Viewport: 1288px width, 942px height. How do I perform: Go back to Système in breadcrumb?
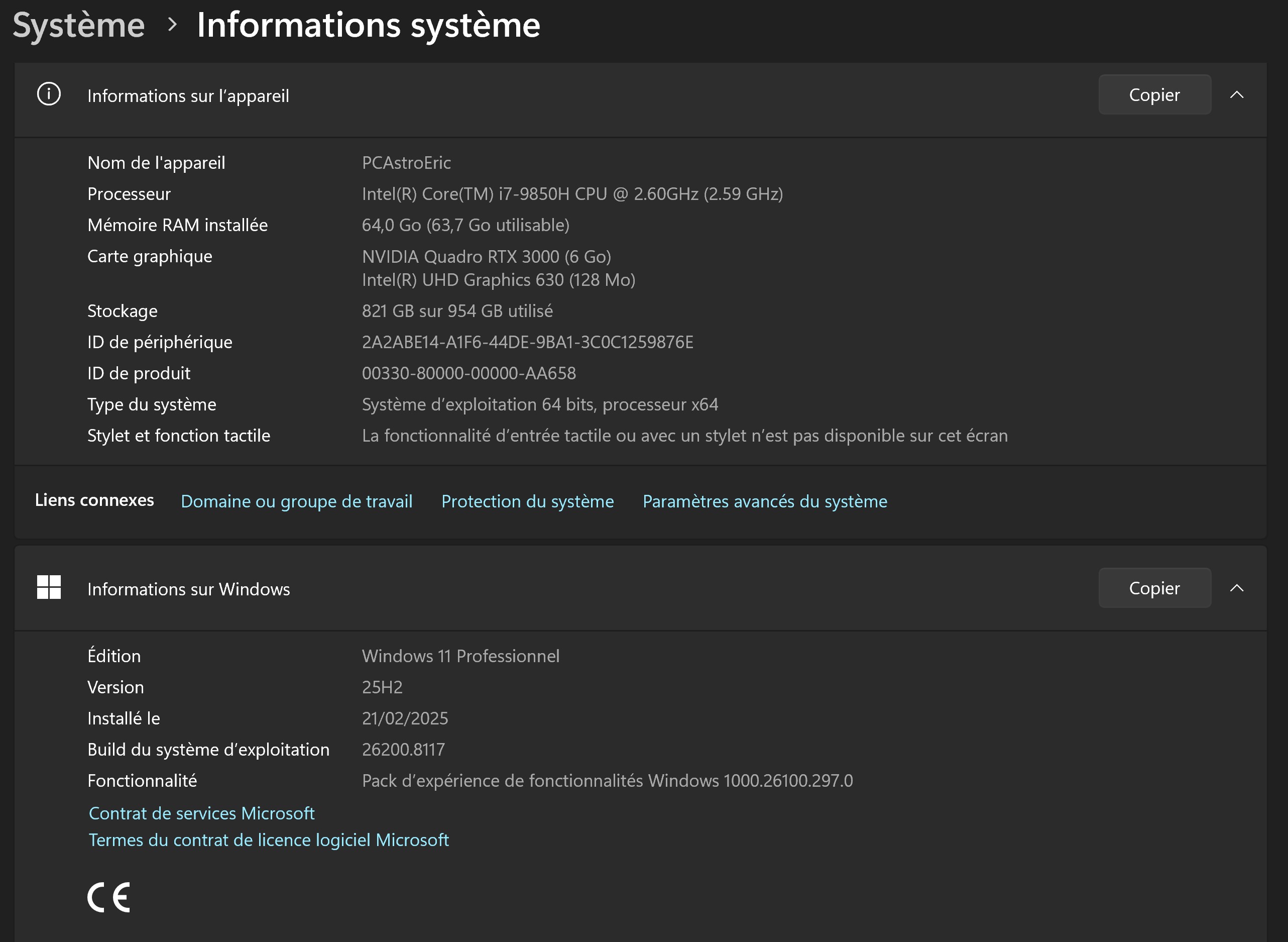[x=79, y=25]
